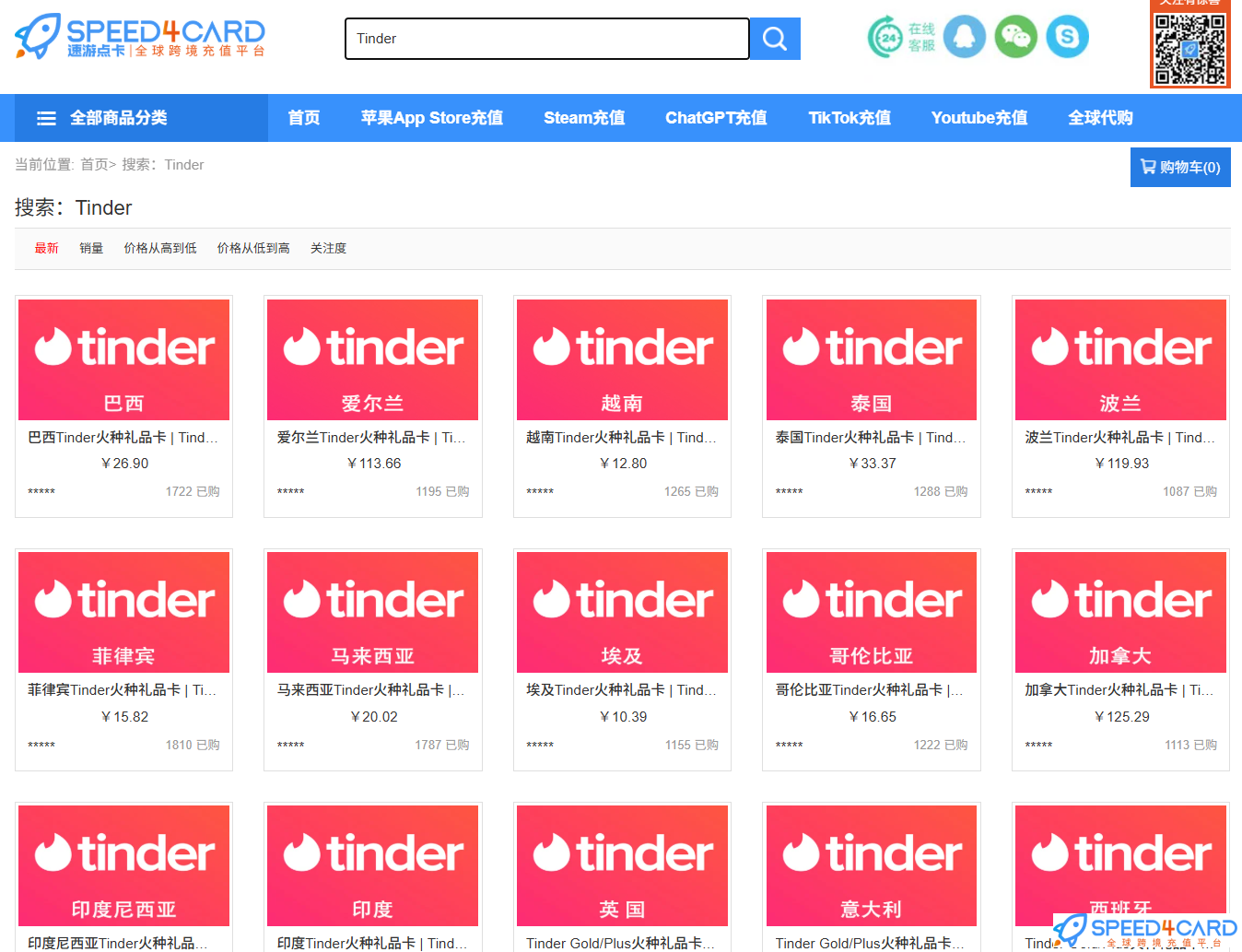Click the Speed4Card rocket logo
The height and width of the screenshot is (952, 1242).
pos(140,37)
